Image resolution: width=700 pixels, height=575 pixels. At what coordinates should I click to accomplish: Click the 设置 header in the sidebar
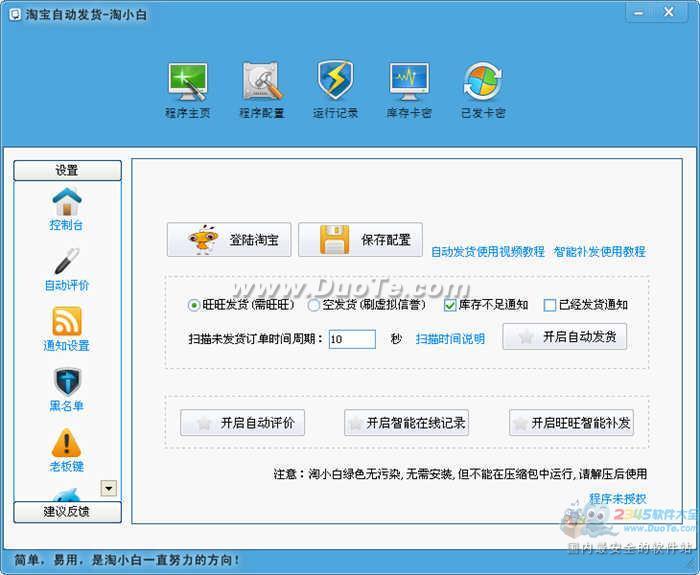coord(67,171)
